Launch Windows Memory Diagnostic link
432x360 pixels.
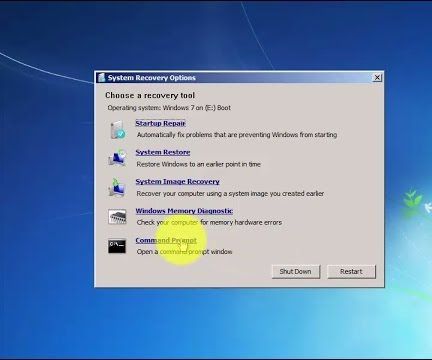[x=184, y=211]
